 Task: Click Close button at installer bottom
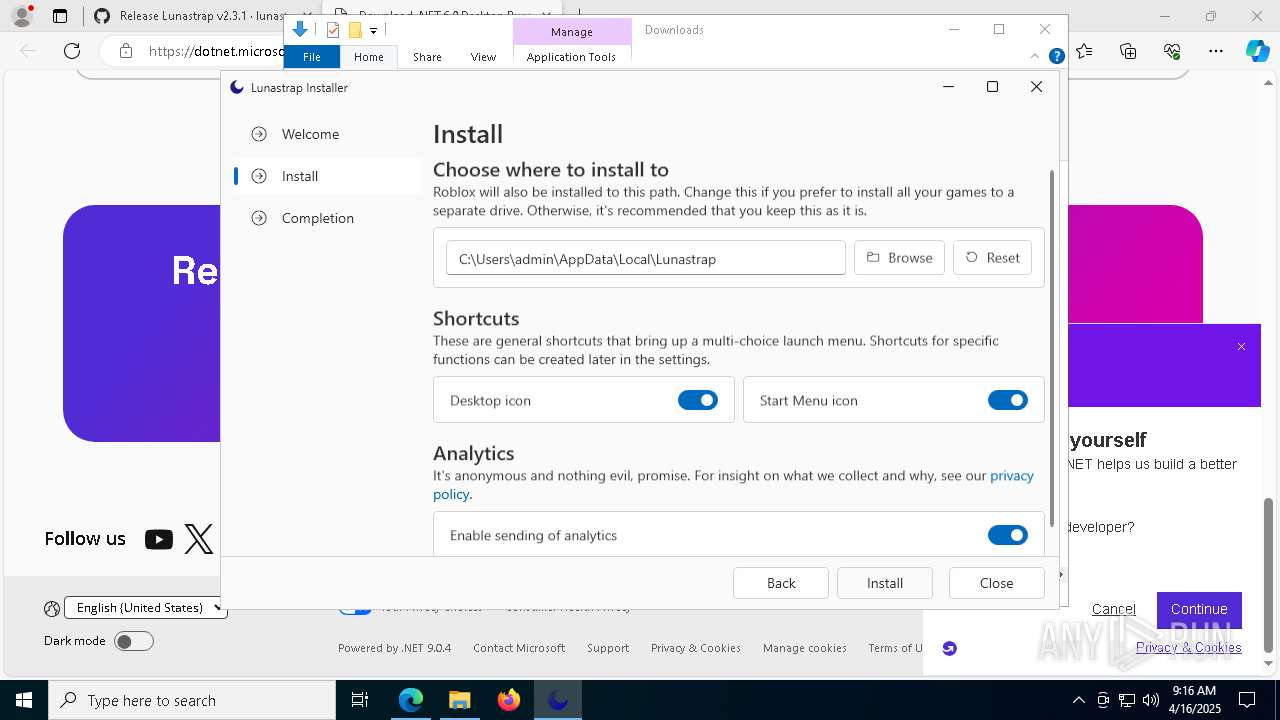[x=997, y=583]
